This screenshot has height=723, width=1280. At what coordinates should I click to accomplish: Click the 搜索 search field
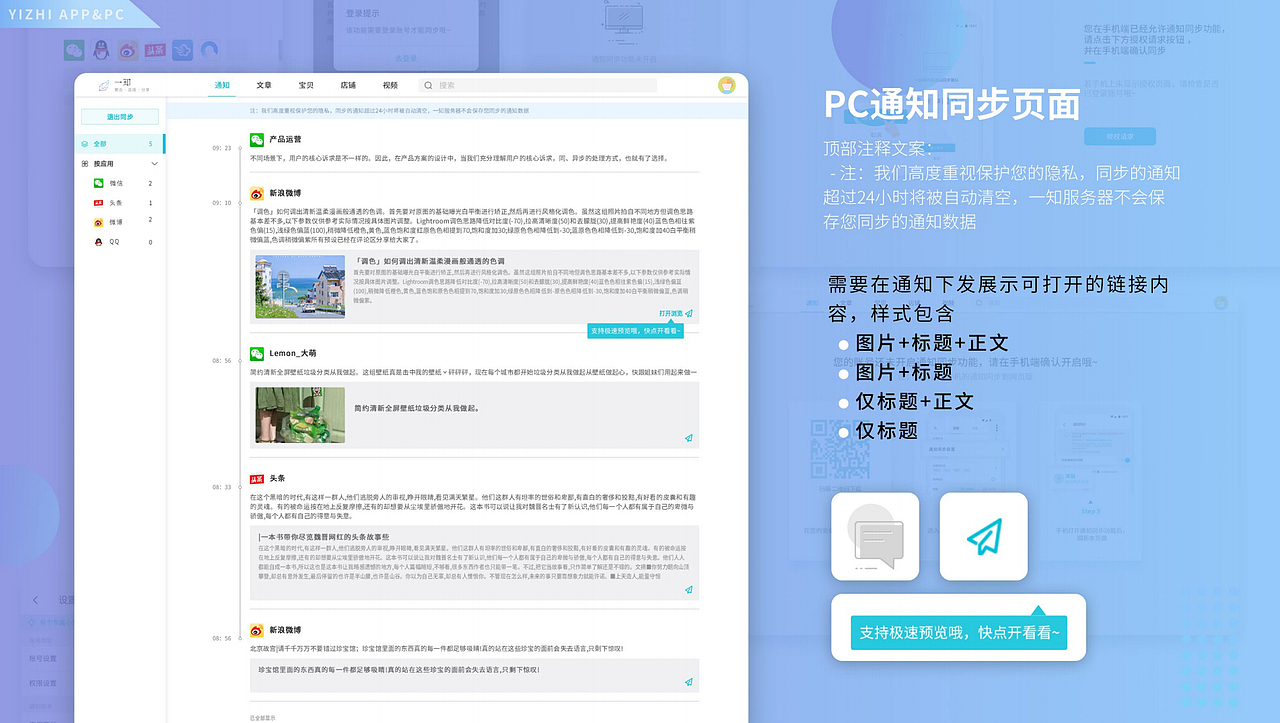coord(538,86)
